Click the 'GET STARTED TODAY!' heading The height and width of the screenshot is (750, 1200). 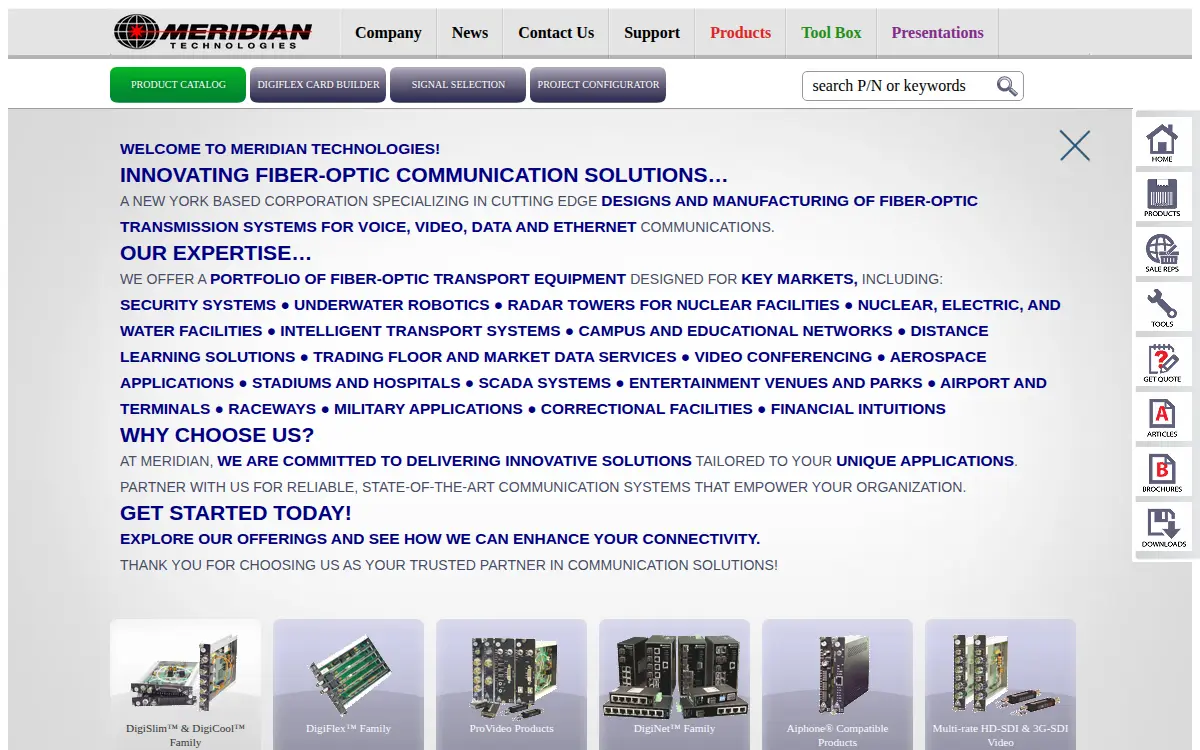coord(236,513)
